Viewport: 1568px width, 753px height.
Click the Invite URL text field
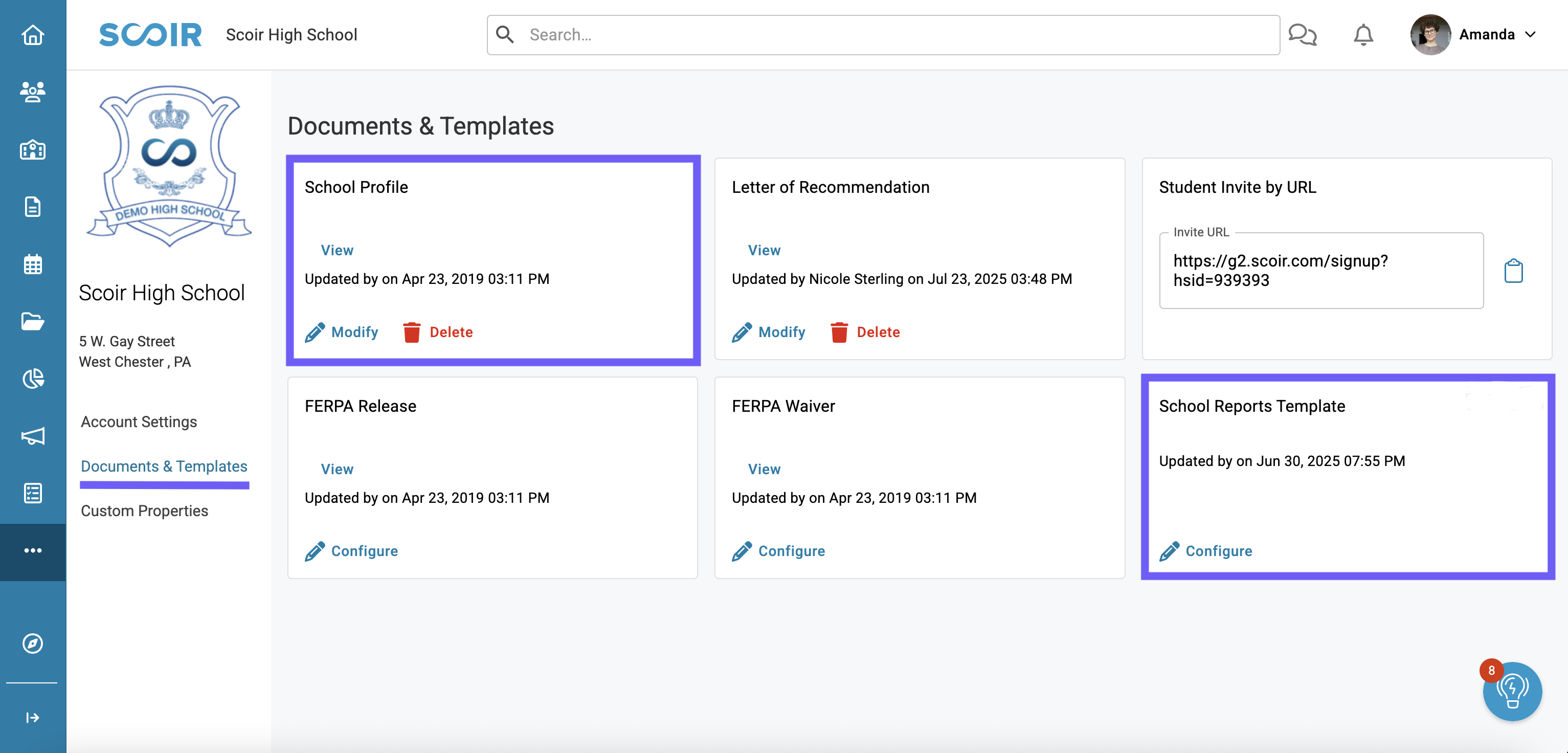point(1321,271)
